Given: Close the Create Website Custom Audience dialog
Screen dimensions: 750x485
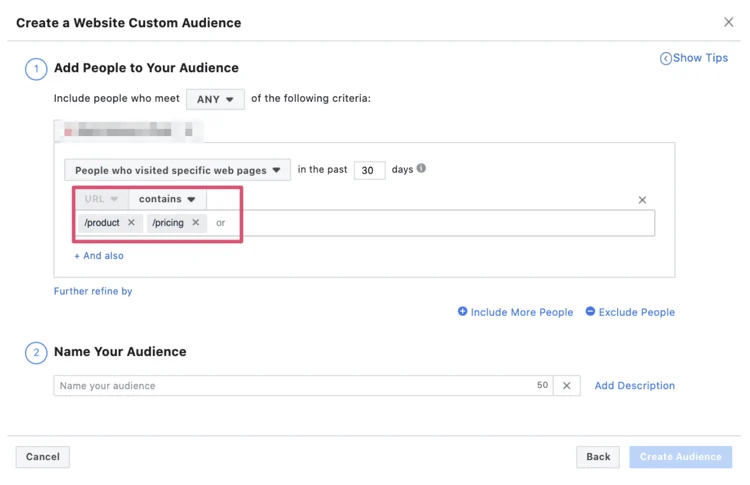Looking at the screenshot, I should point(728,22).
